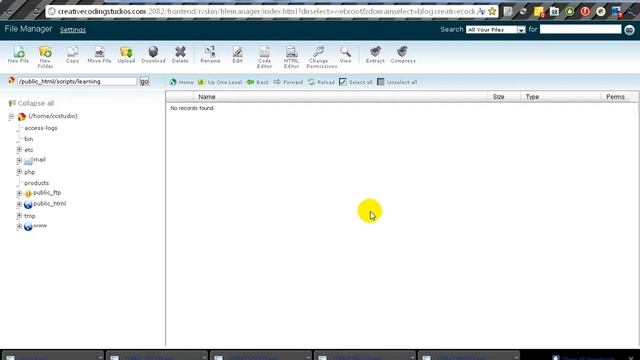Sort by the Name column header
Image resolution: width=640 pixels, height=360 pixels.
[207, 97]
